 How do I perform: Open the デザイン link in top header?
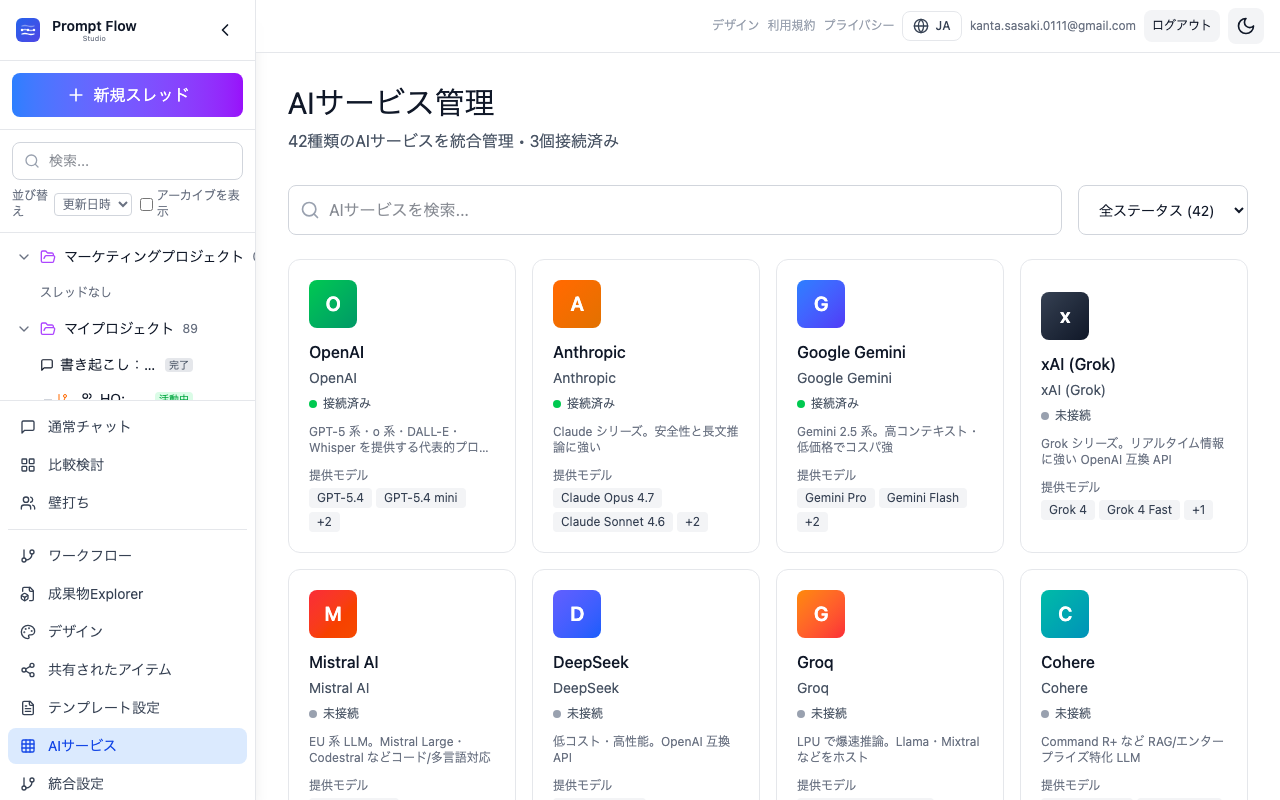click(x=735, y=26)
